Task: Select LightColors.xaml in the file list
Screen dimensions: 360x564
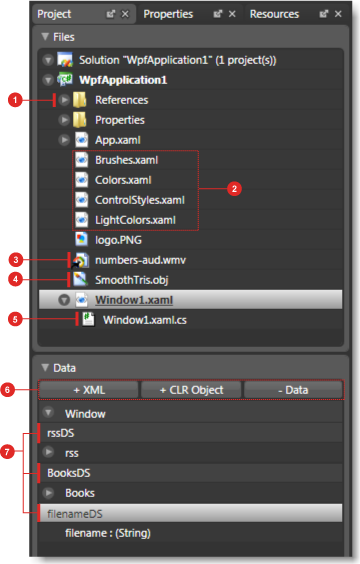Action: [x=135, y=220]
